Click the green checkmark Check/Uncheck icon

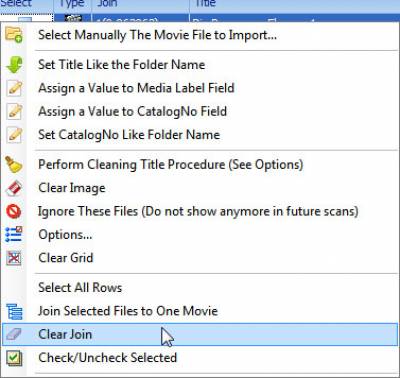coord(14,358)
